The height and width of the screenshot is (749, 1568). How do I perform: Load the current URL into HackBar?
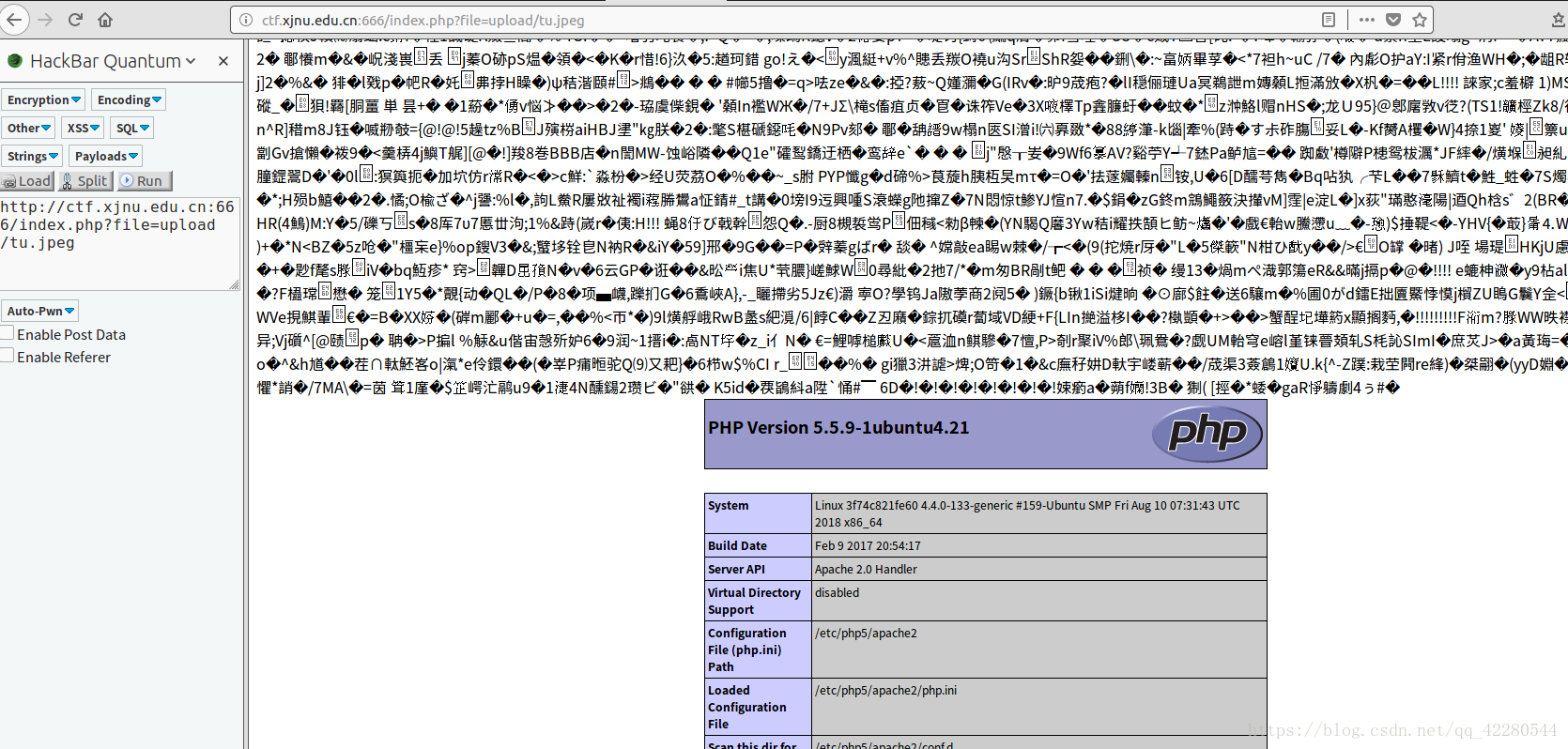point(27,181)
